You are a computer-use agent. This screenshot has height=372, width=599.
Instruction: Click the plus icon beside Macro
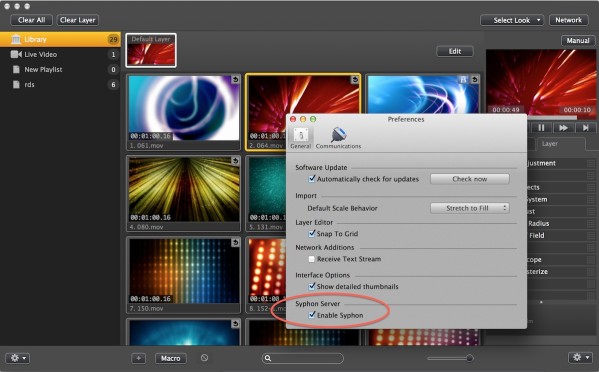138,358
